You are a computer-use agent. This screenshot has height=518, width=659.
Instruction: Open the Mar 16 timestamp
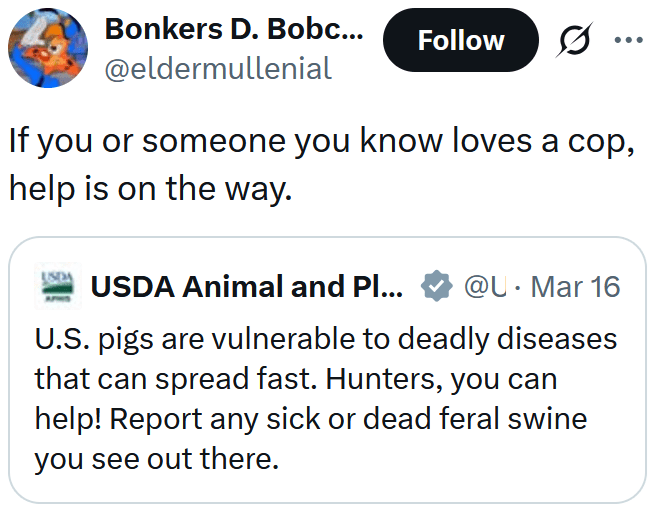click(575, 287)
